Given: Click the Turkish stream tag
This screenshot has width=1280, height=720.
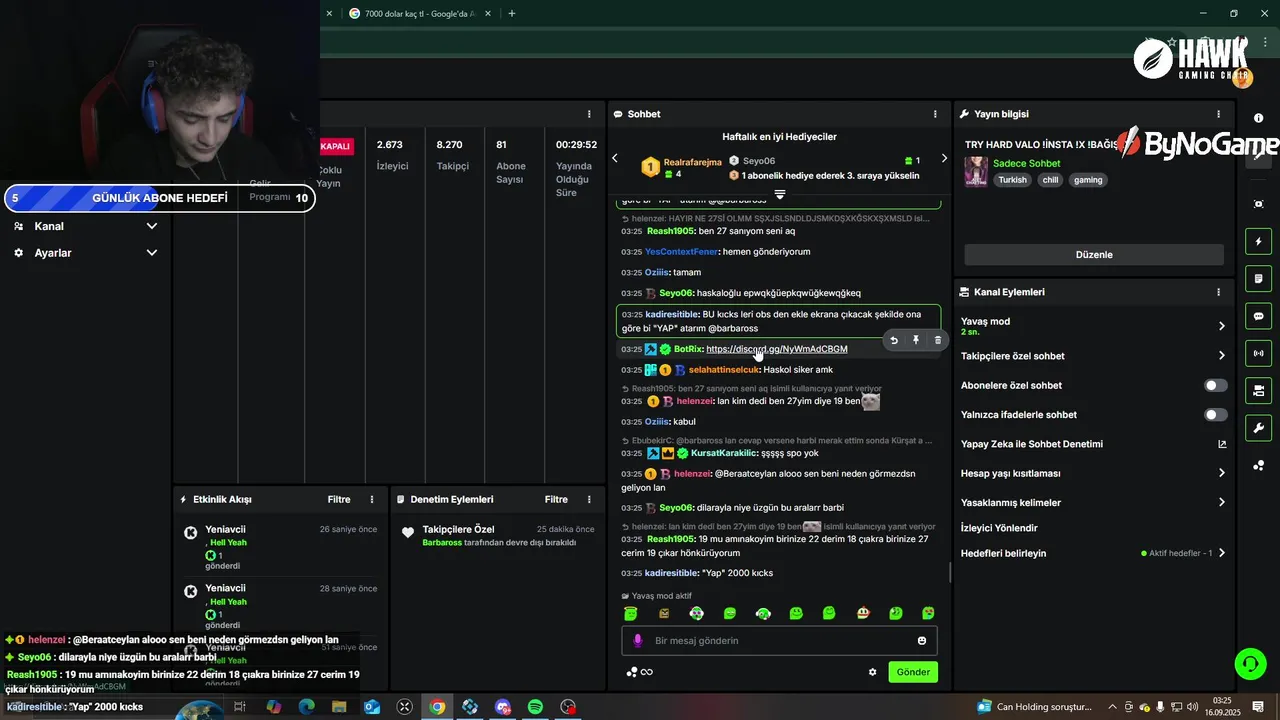Looking at the screenshot, I should click(x=1012, y=180).
